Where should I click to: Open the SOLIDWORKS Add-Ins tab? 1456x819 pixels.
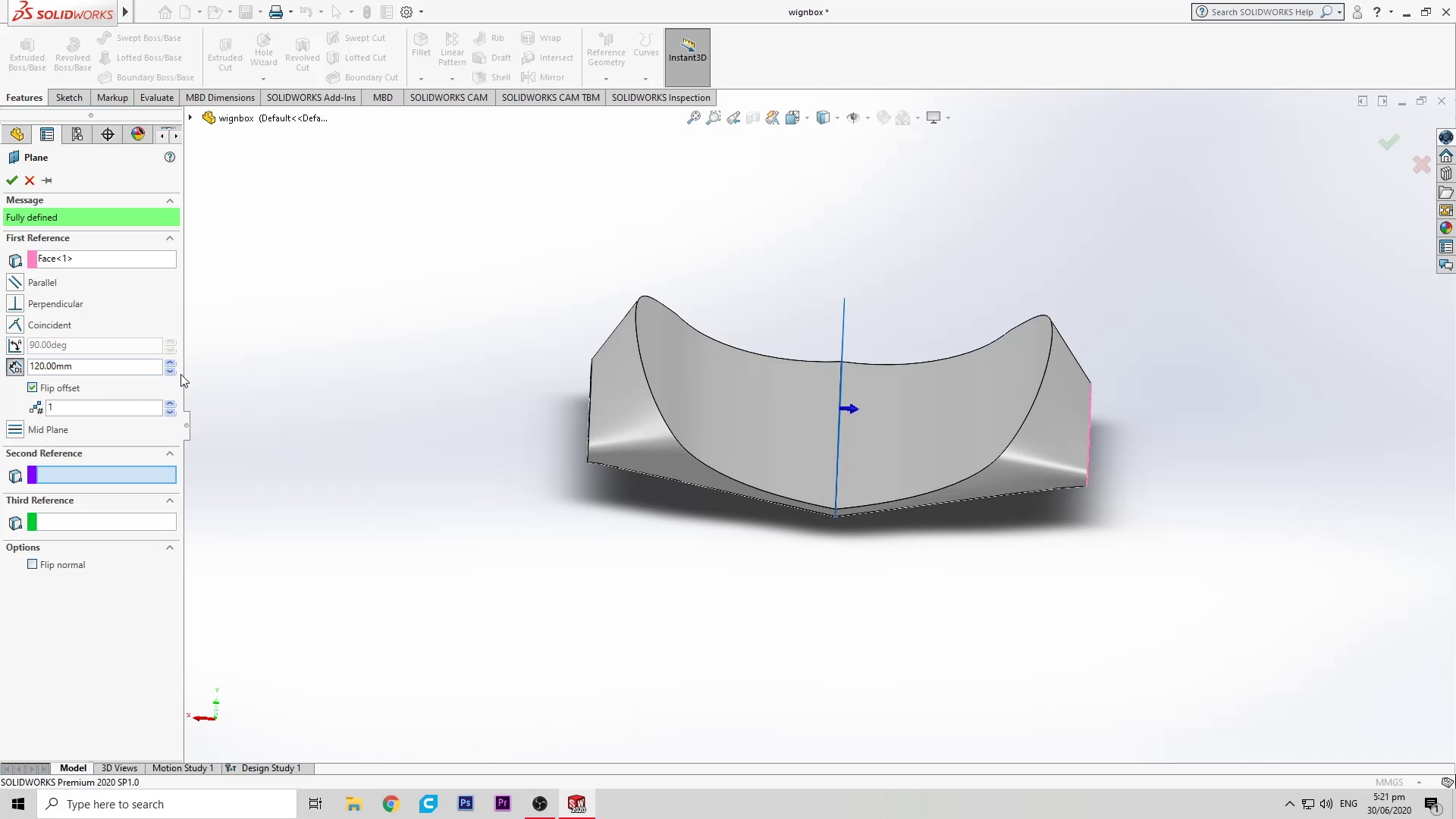tap(311, 97)
